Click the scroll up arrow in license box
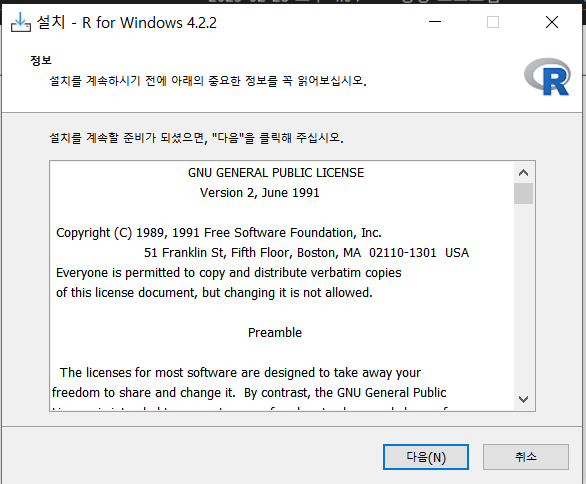 tap(523, 173)
